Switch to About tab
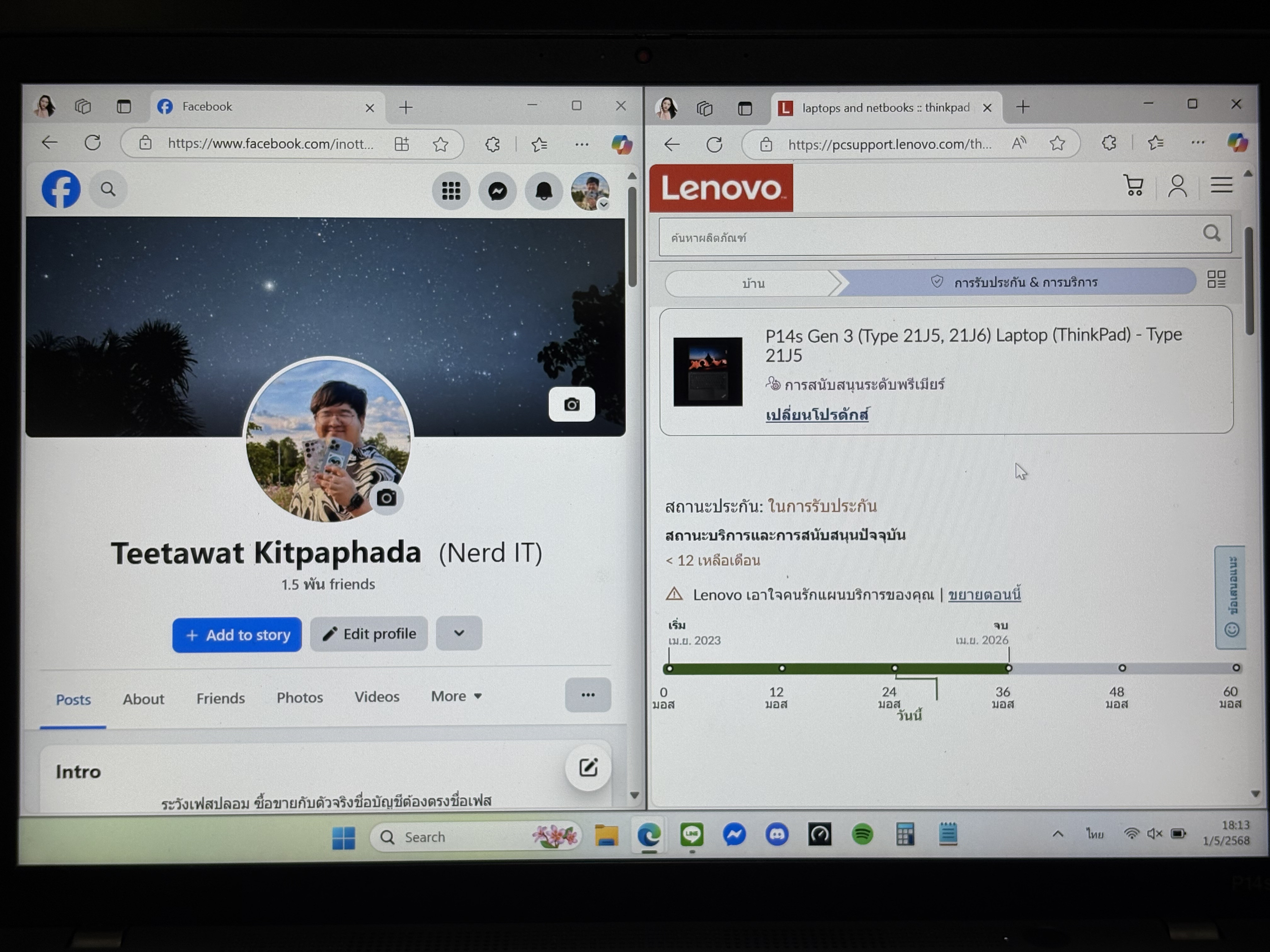 pos(144,699)
